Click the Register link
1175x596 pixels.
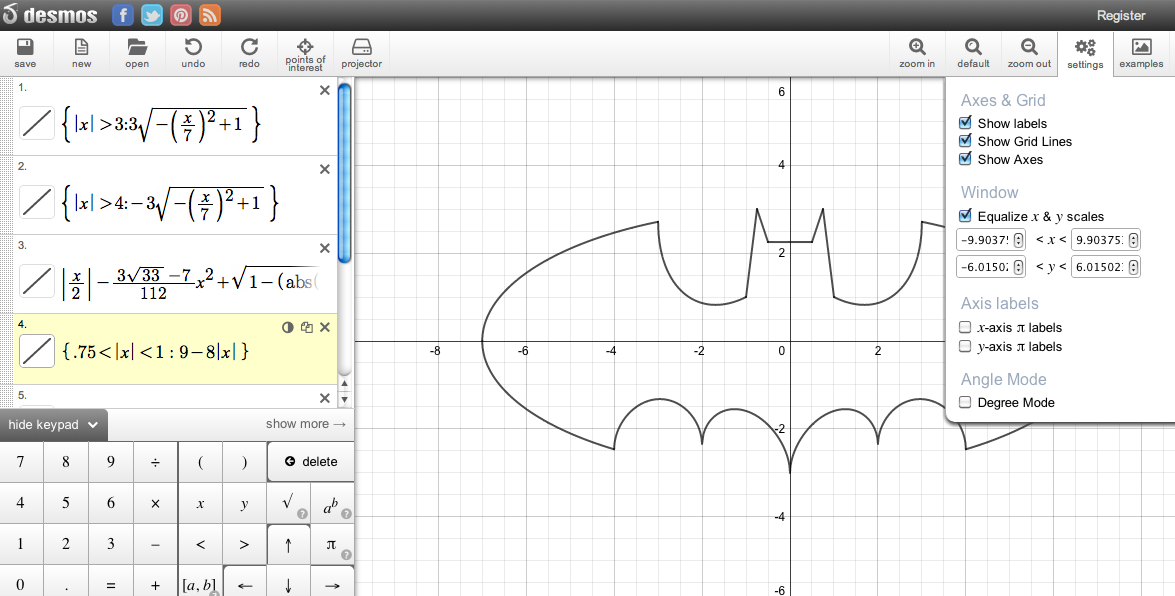1120,15
